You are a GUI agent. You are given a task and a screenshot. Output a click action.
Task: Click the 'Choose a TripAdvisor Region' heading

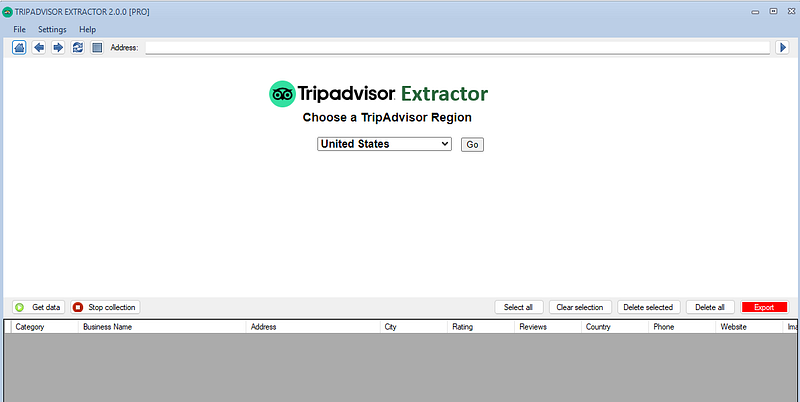(387, 117)
